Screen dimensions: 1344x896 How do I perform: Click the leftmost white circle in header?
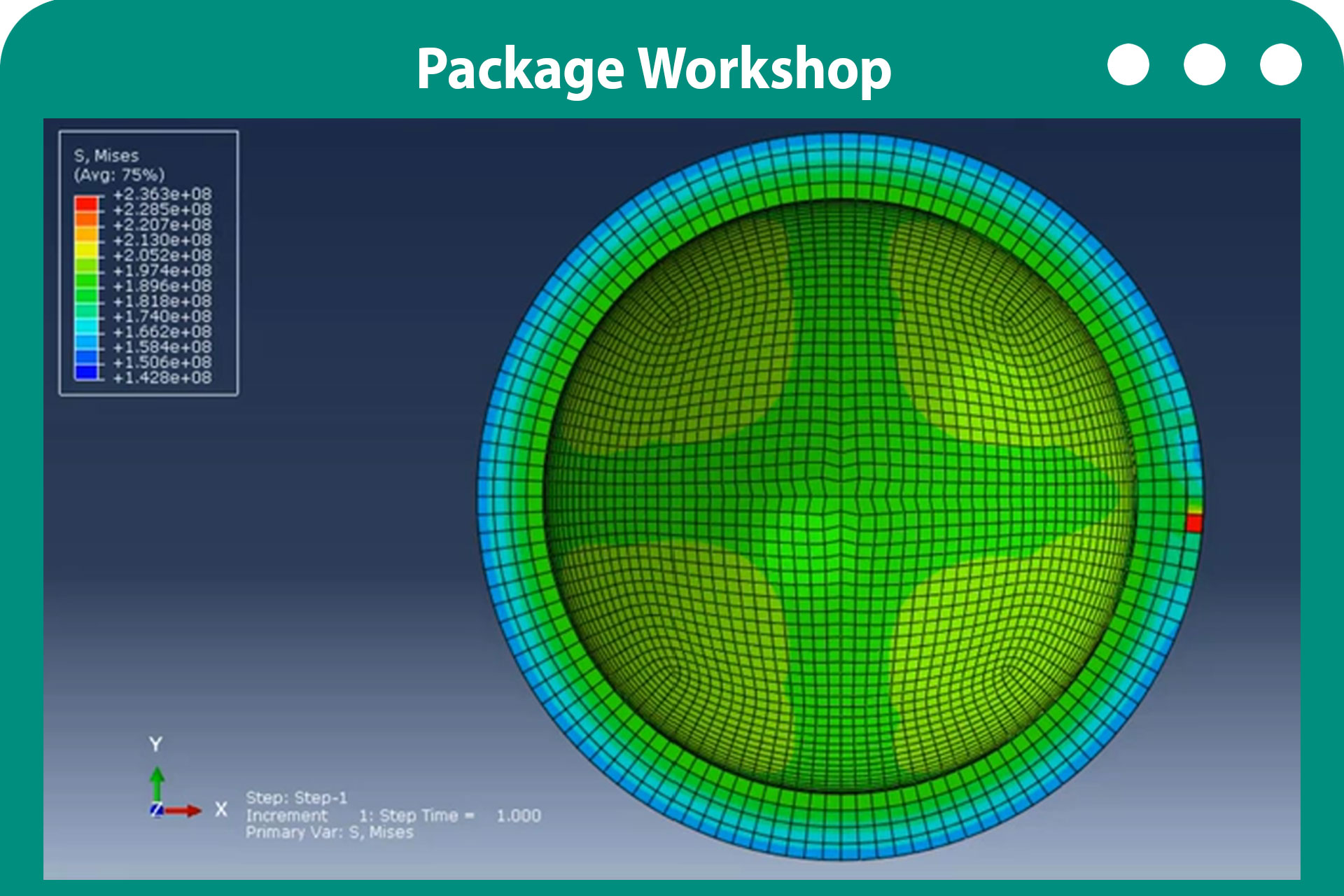(x=1128, y=64)
